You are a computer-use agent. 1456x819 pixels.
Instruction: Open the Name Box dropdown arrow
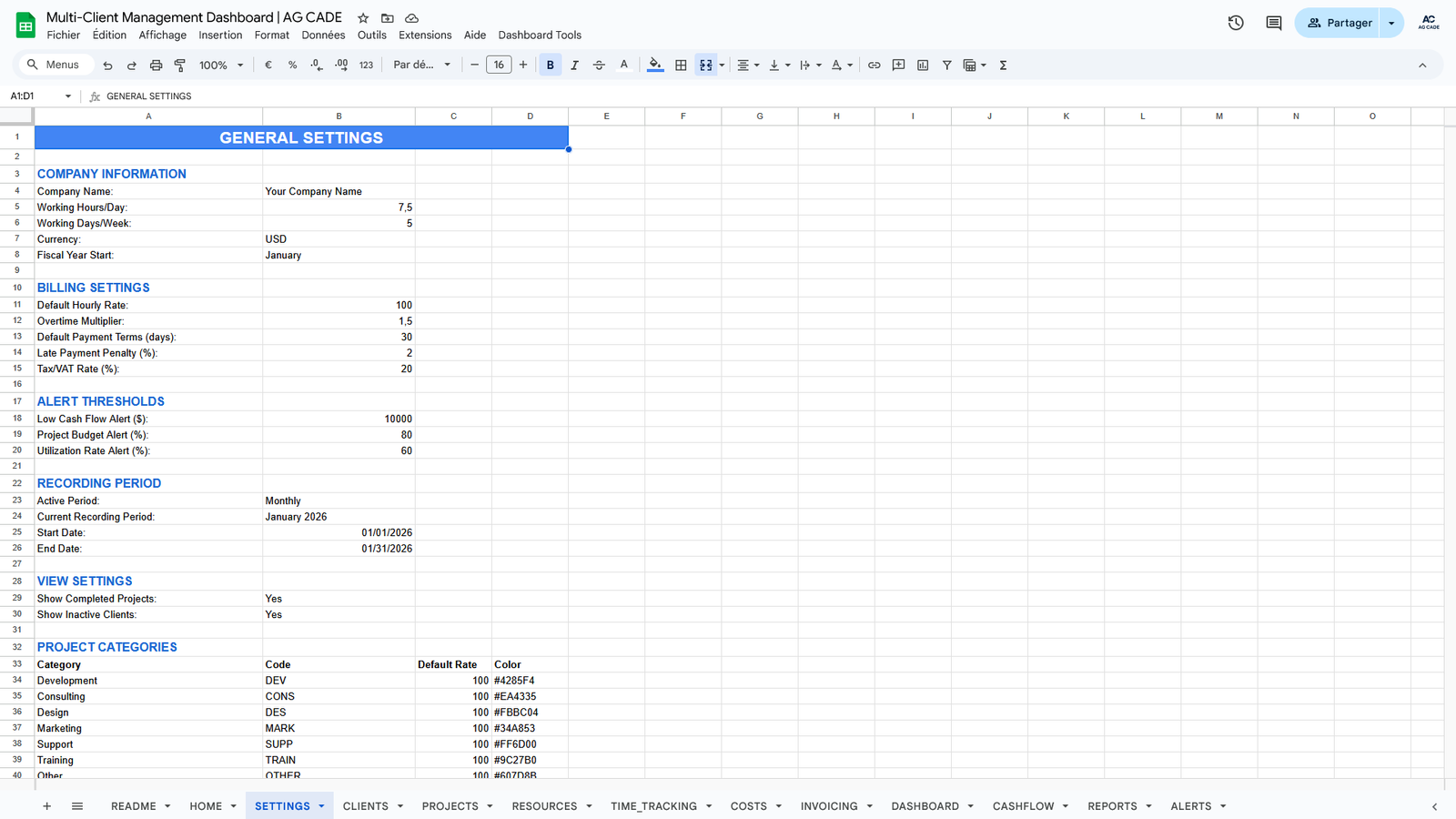67,96
